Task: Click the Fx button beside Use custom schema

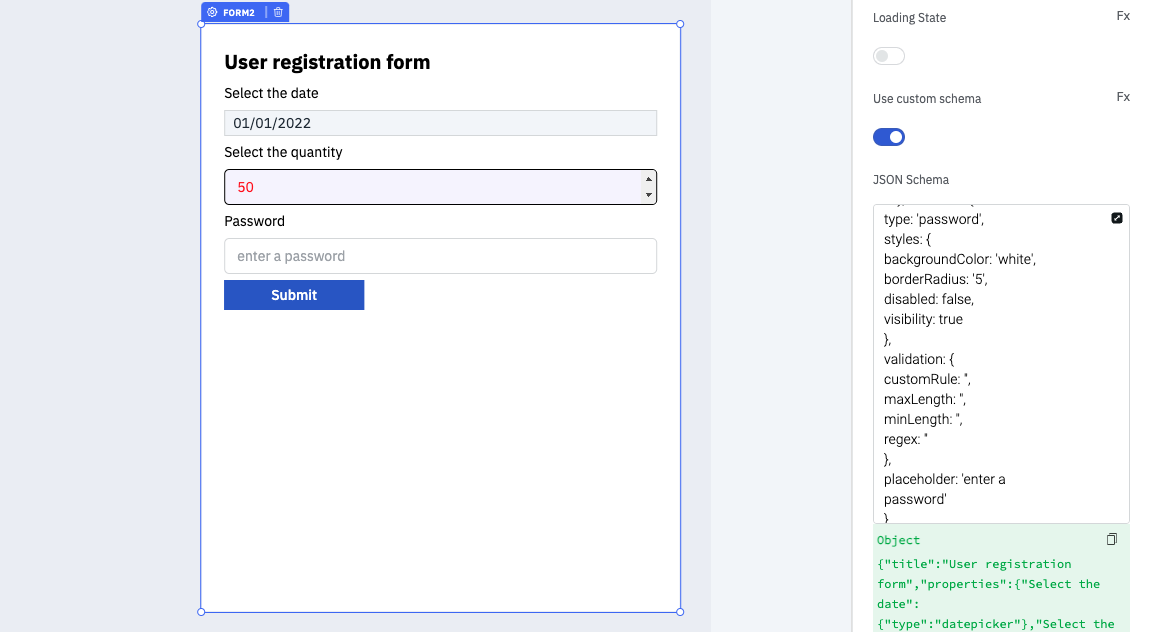Action: coord(1123,97)
